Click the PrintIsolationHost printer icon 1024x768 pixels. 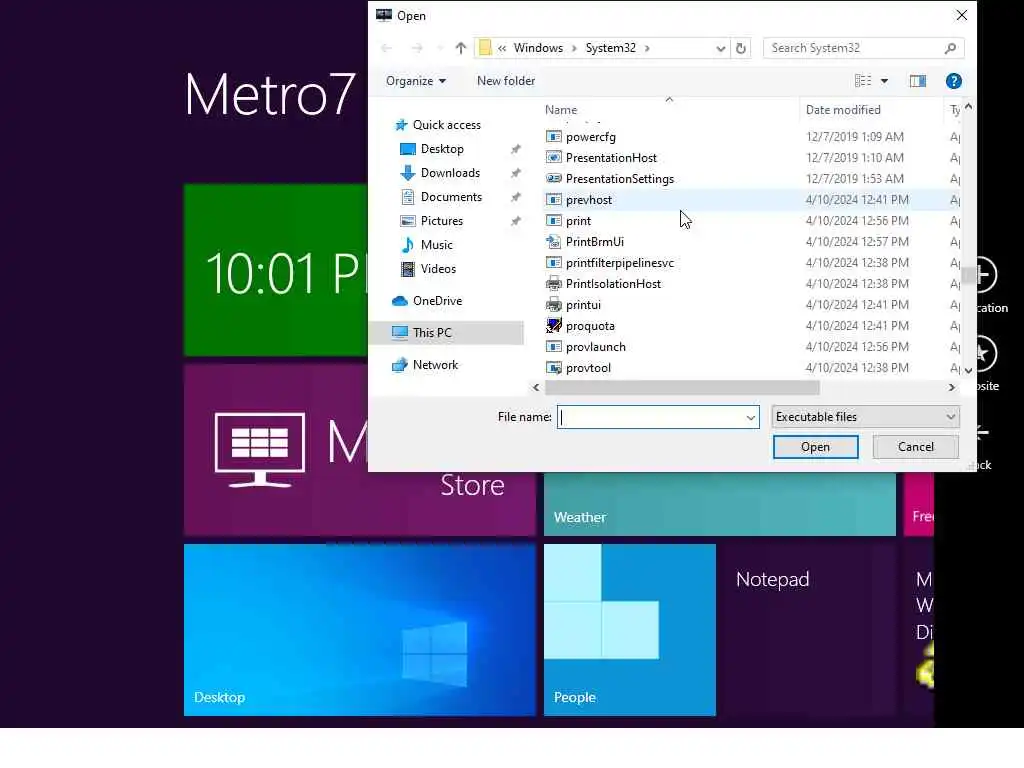pyautogui.click(x=553, y=283)
